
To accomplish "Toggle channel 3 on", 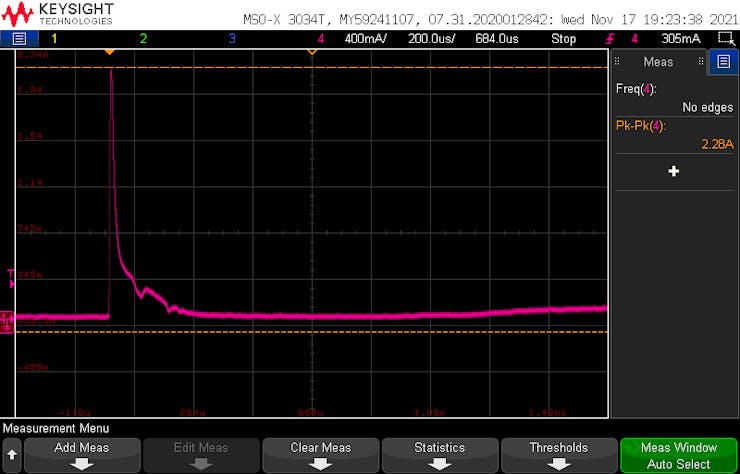I will (x=232, y=39).
